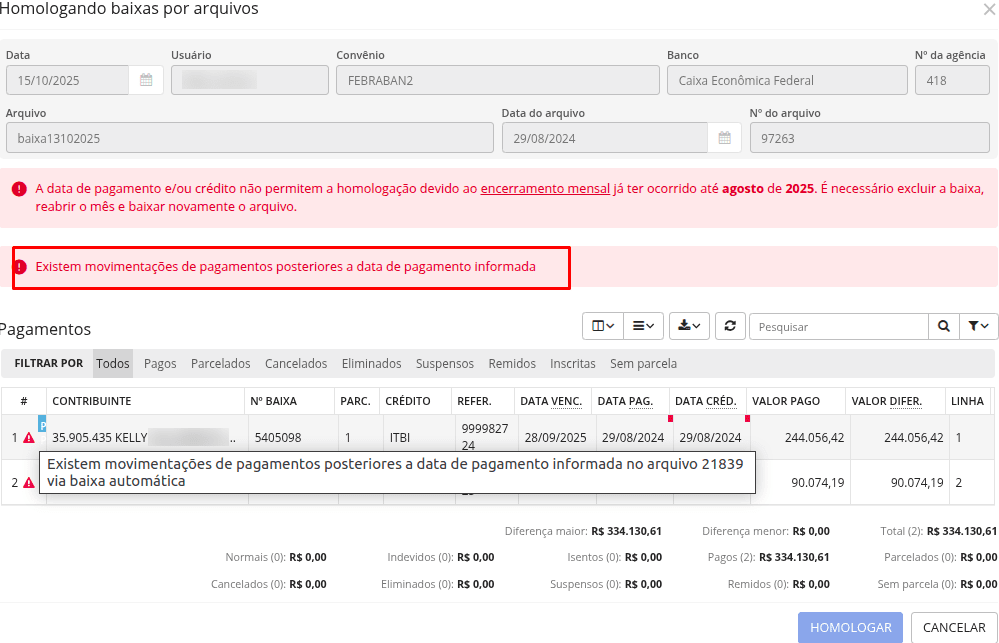
Task: Open the encerramento mensal link
Action: point(544,187)
